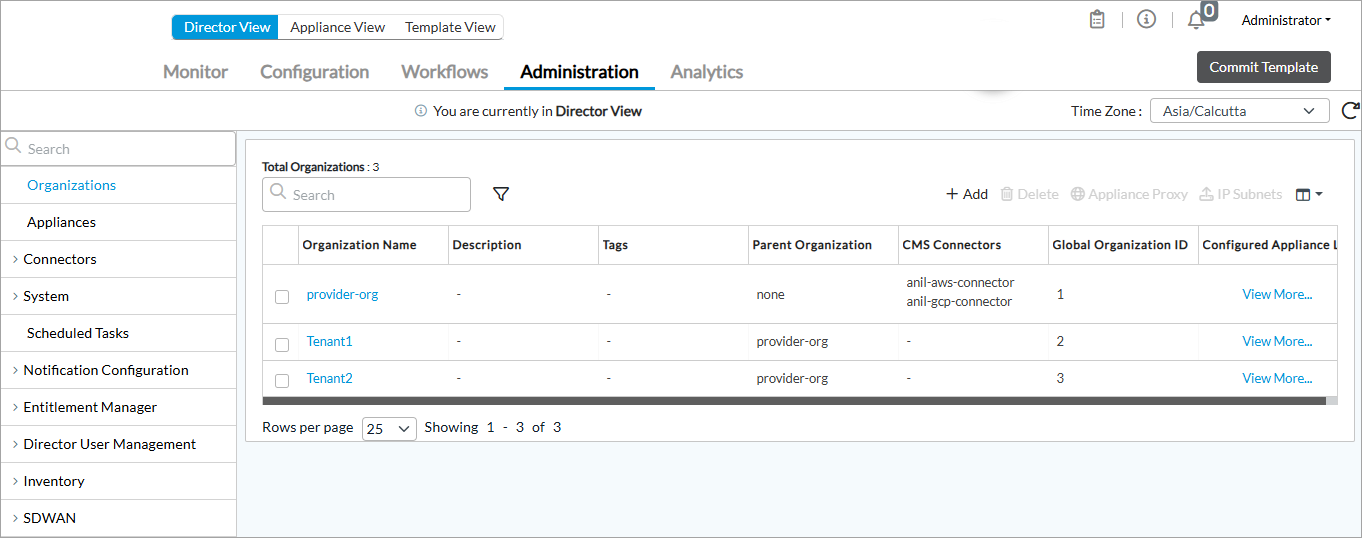This screenshot has height=538, width=1362.
Task: Switch to the Analytics tab
Action: tap(706, 72)
